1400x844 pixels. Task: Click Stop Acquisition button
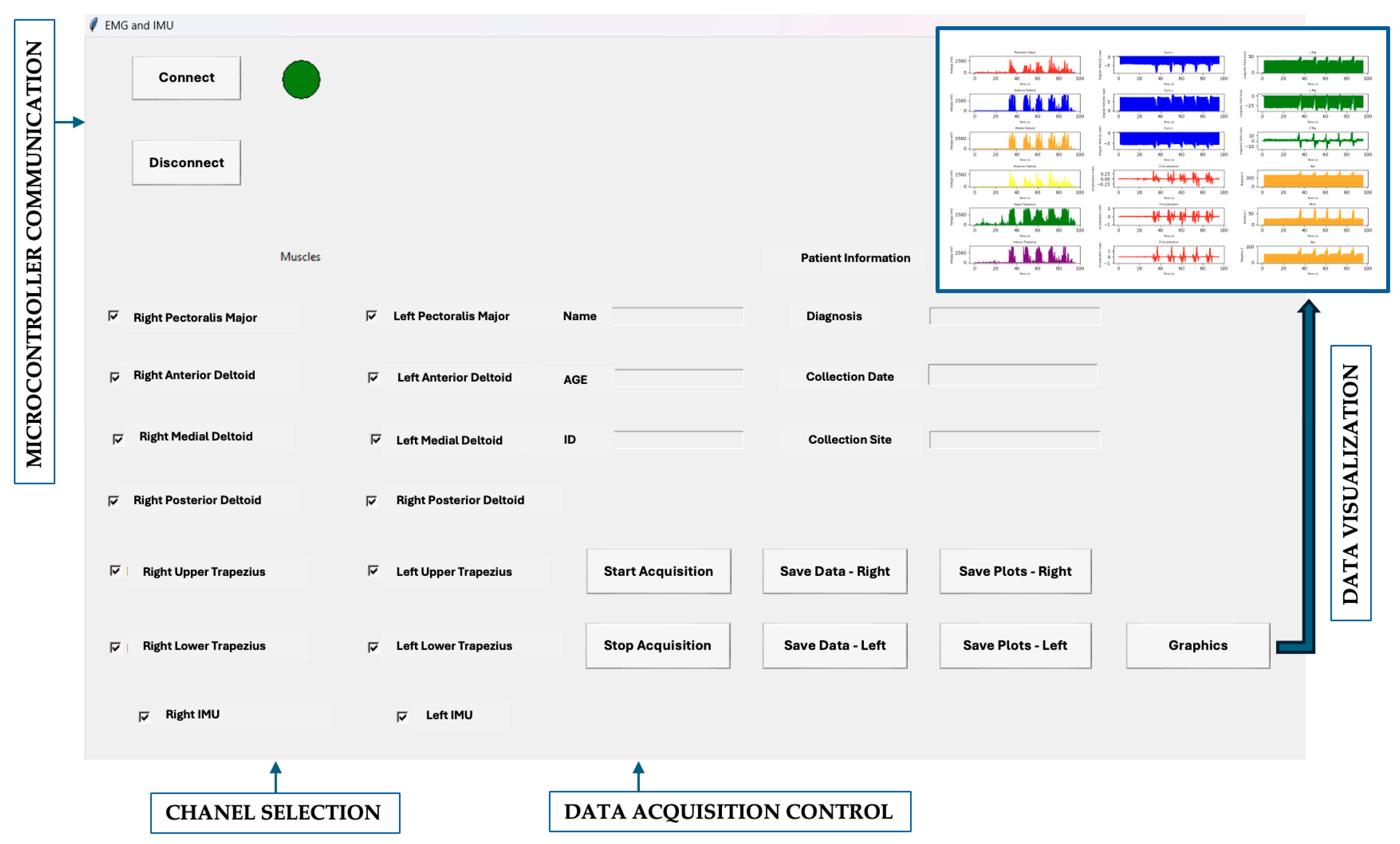click(658, 646)
